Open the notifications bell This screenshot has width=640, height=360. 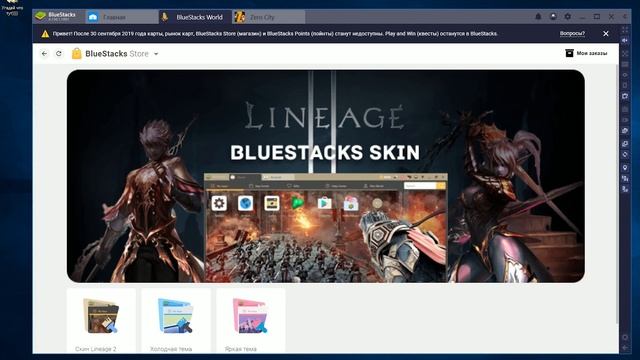point(538,17)
